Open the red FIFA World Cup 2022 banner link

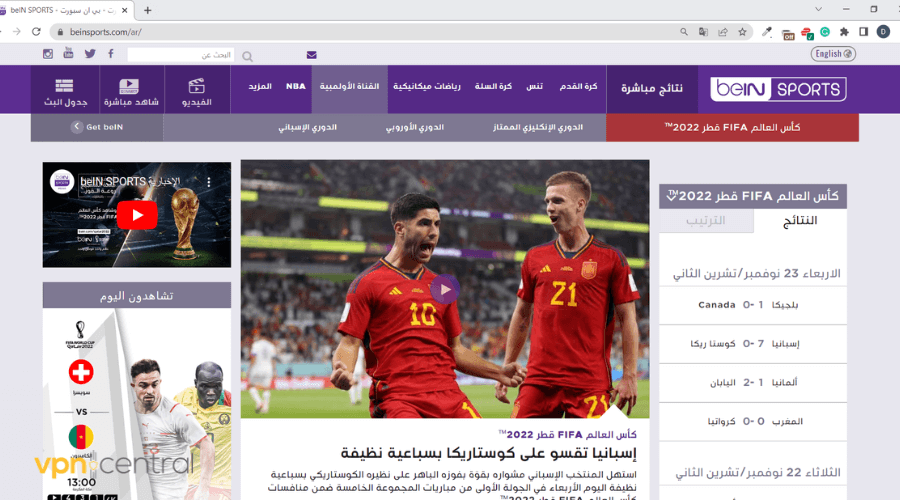click(x=732, y=127)
